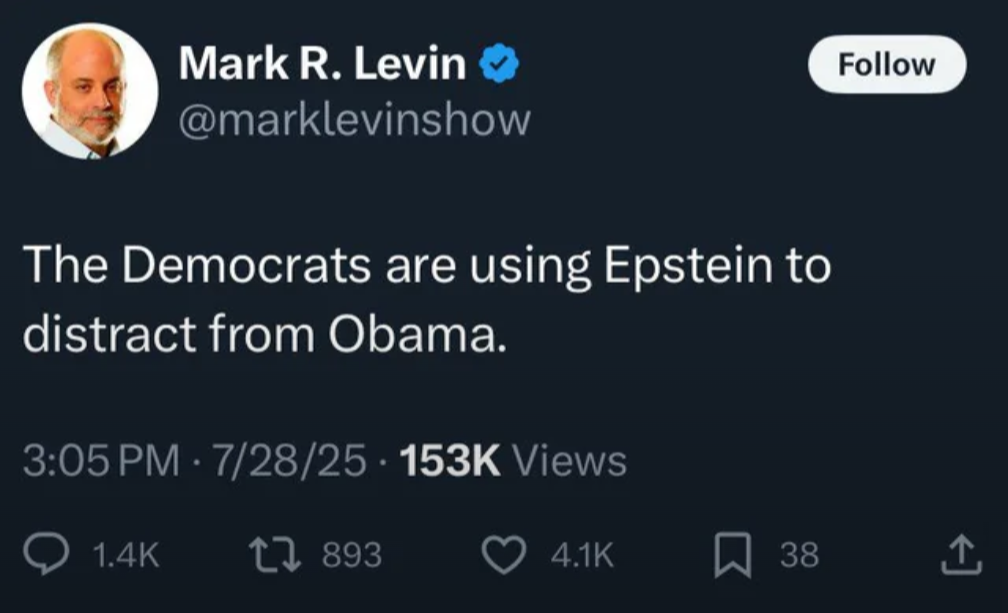Click the 38 bookmarks count
The image size is (1008, 613).
[799, 555]
